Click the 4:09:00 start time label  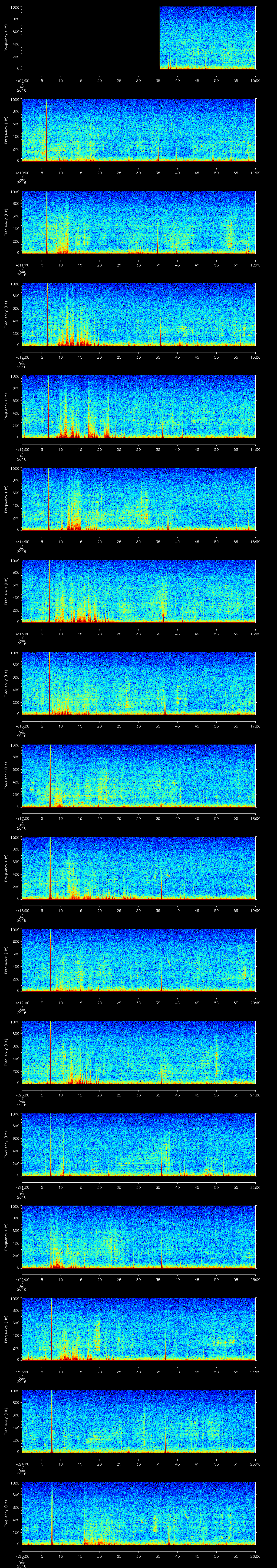tap(22, 80)
